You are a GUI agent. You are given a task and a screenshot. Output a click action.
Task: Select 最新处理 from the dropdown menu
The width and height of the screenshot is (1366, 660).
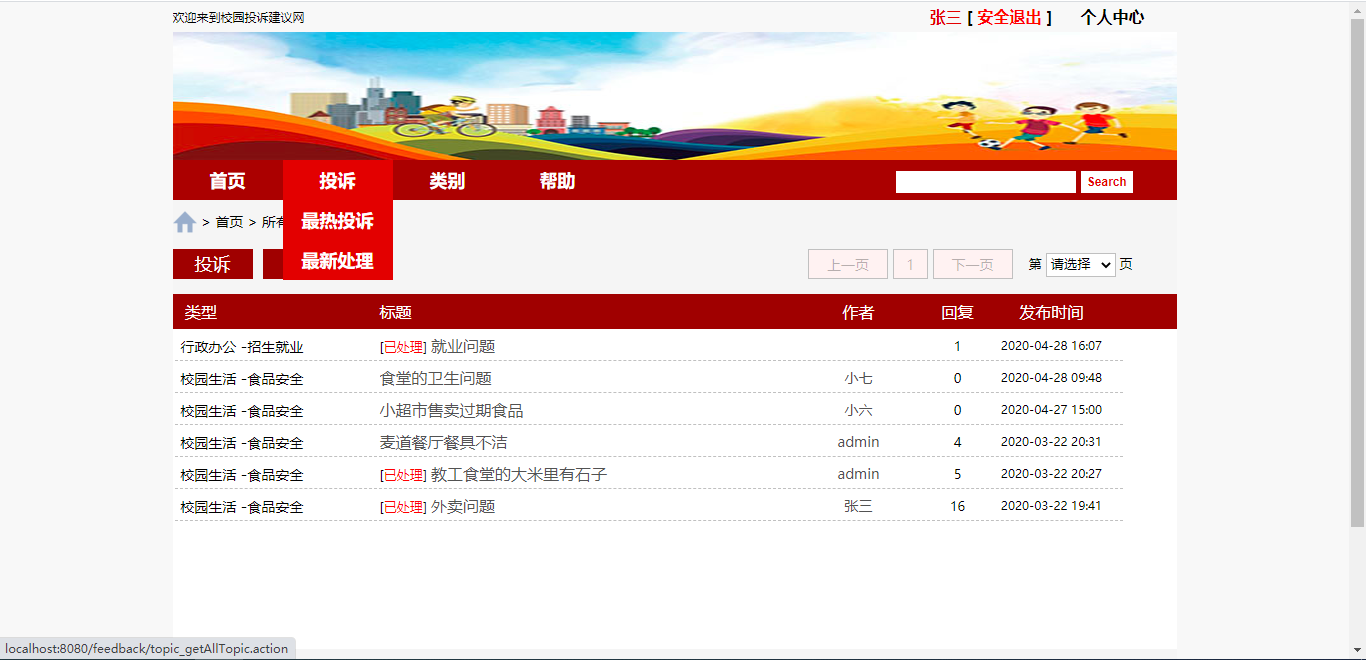point(338,261)
